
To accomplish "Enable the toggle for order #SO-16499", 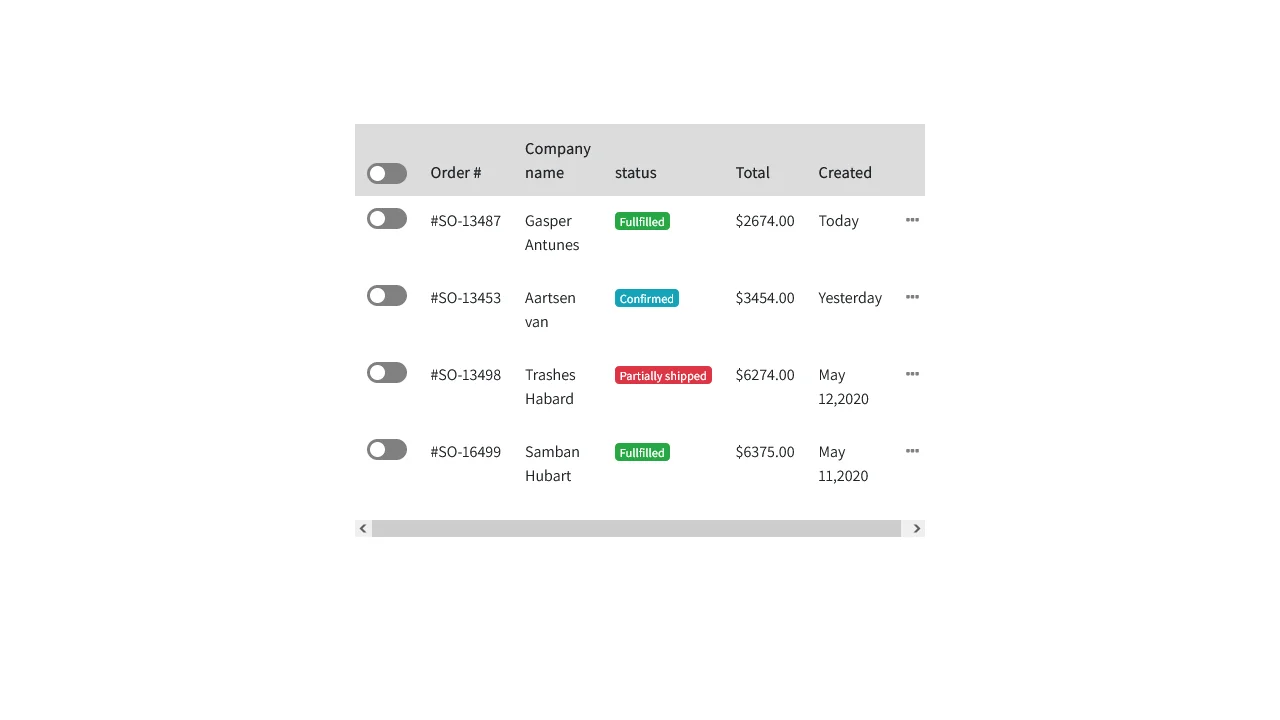I will 387,449.
